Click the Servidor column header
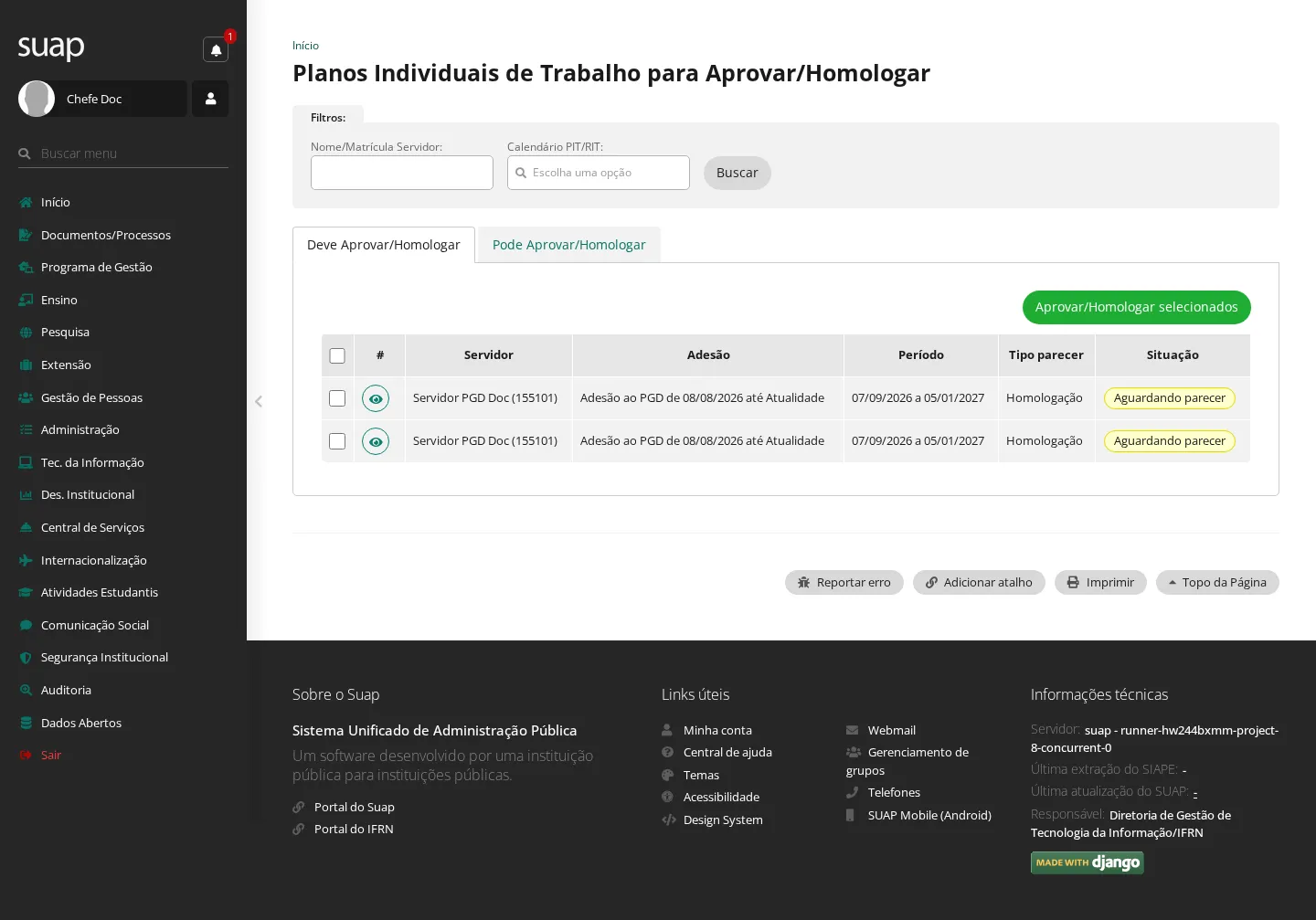The image size is (1316, 920). 489,355
